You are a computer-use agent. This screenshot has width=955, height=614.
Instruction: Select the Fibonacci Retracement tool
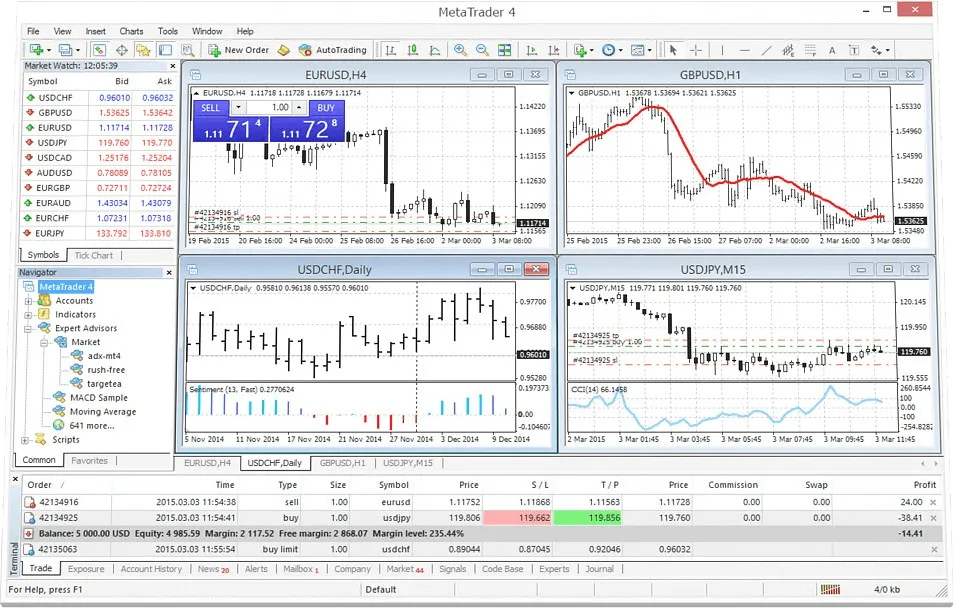[810, 50]
